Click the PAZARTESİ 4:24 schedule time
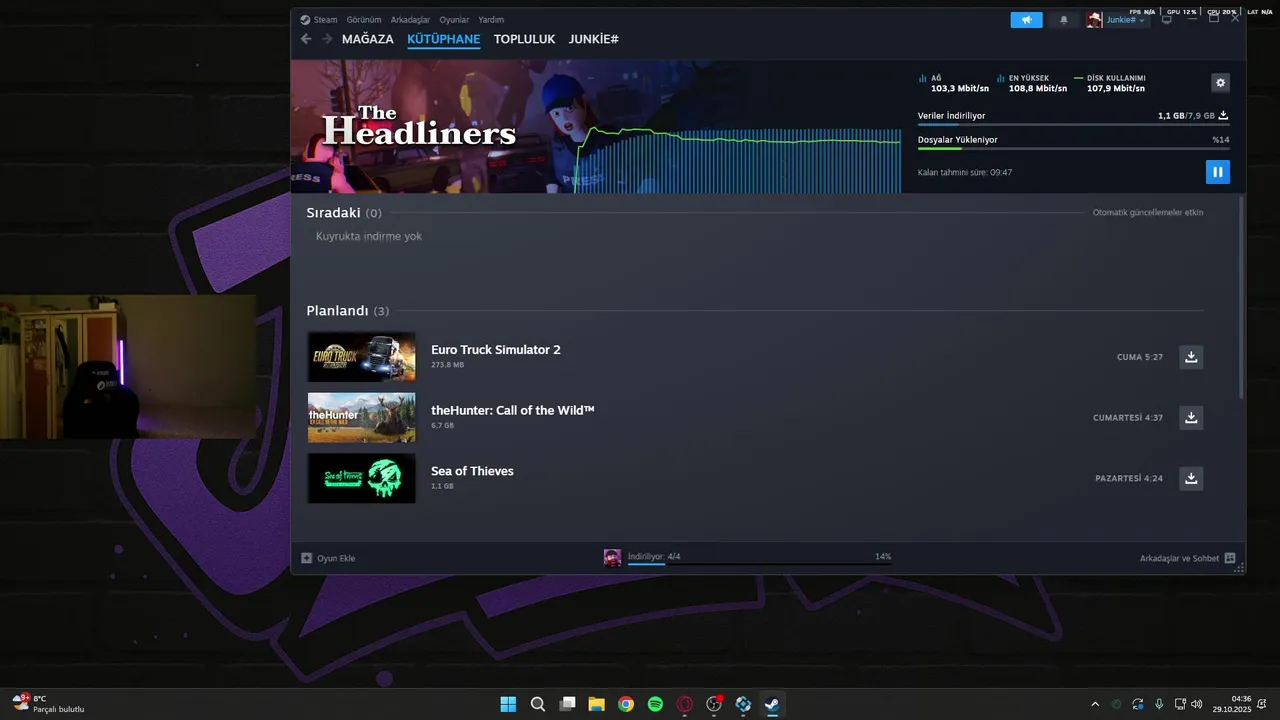Image resolution: width=1280 pixels, height=720 pixels. tap(1129, 479)
